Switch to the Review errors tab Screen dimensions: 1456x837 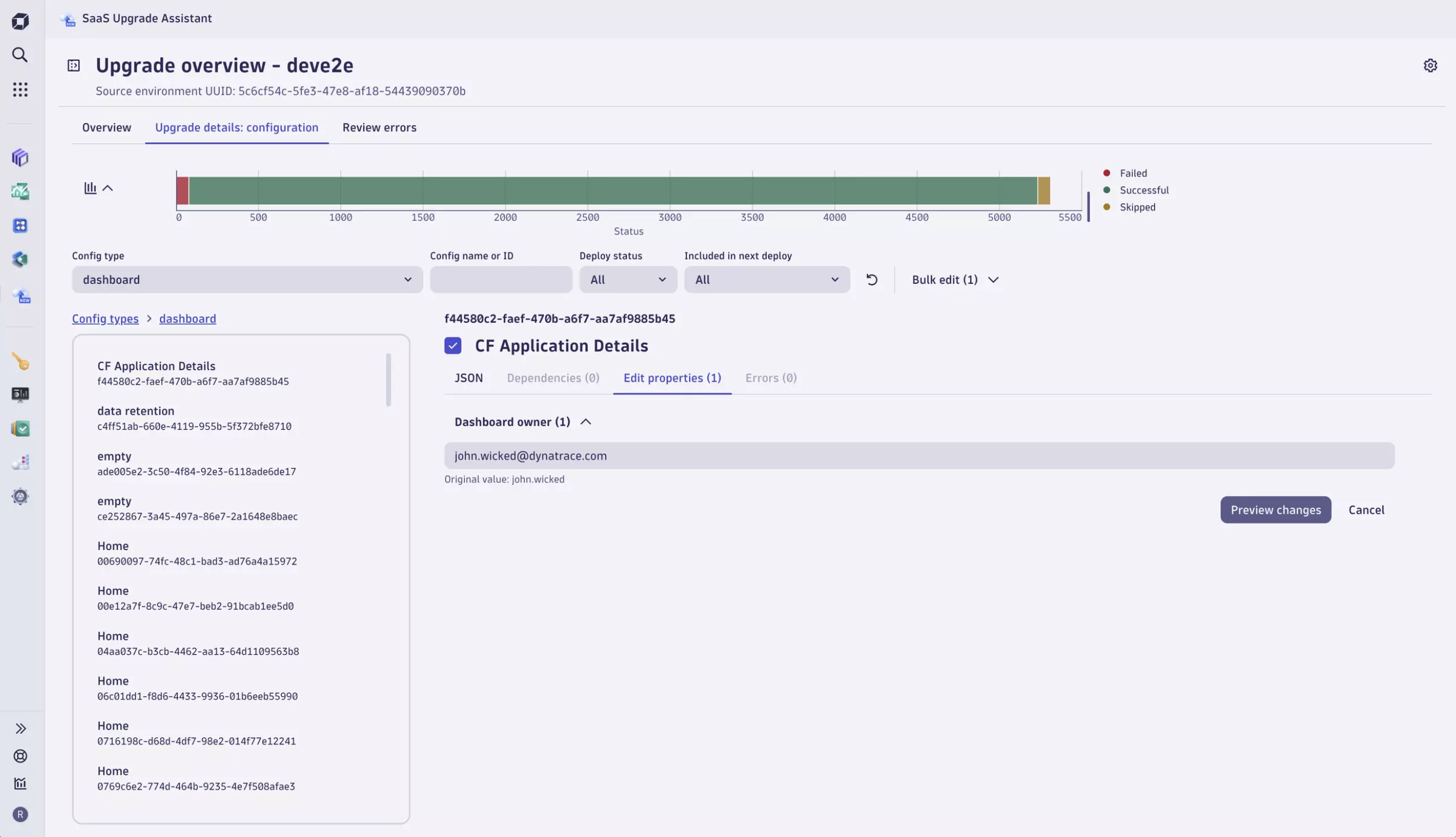click(x=379, y=127)
